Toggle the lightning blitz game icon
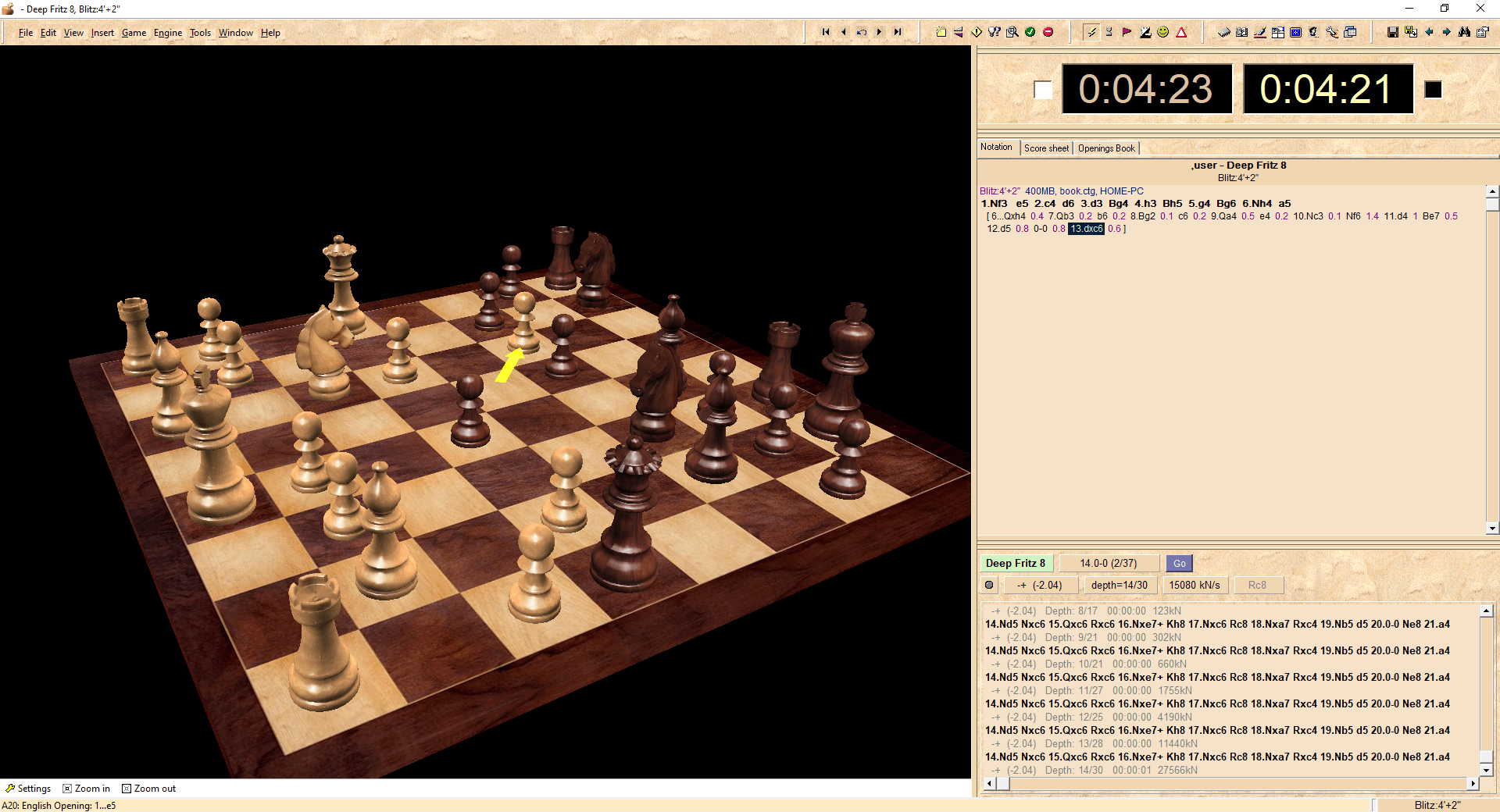The image size is (1500, 812). click(1091, 32)
